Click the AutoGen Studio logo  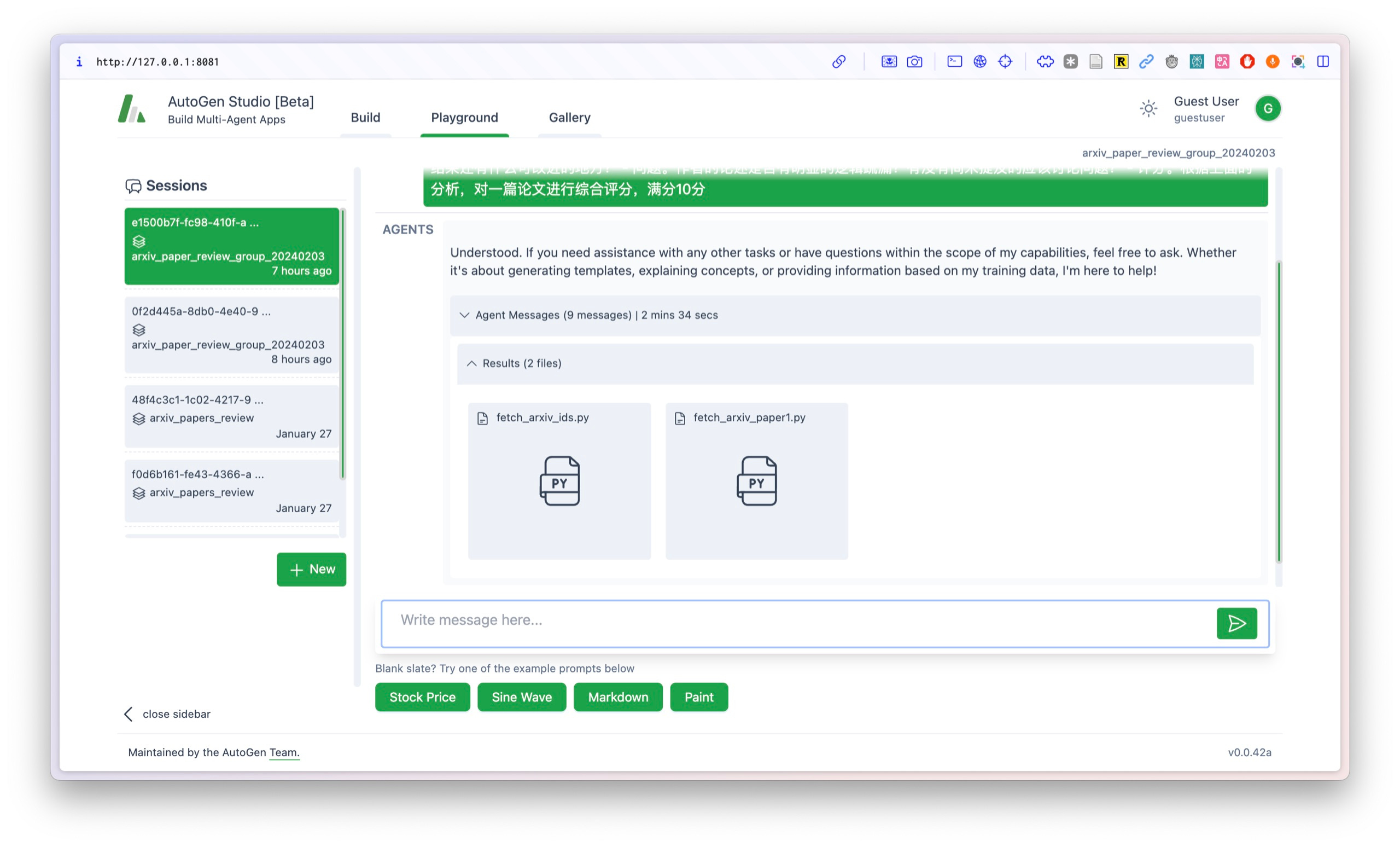(x=132, y=108)
